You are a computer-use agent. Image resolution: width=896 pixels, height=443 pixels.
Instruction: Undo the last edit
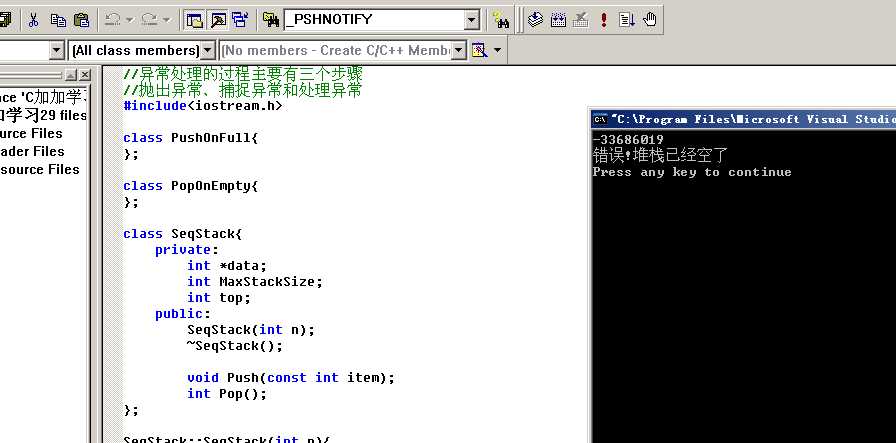click(113, 20)
